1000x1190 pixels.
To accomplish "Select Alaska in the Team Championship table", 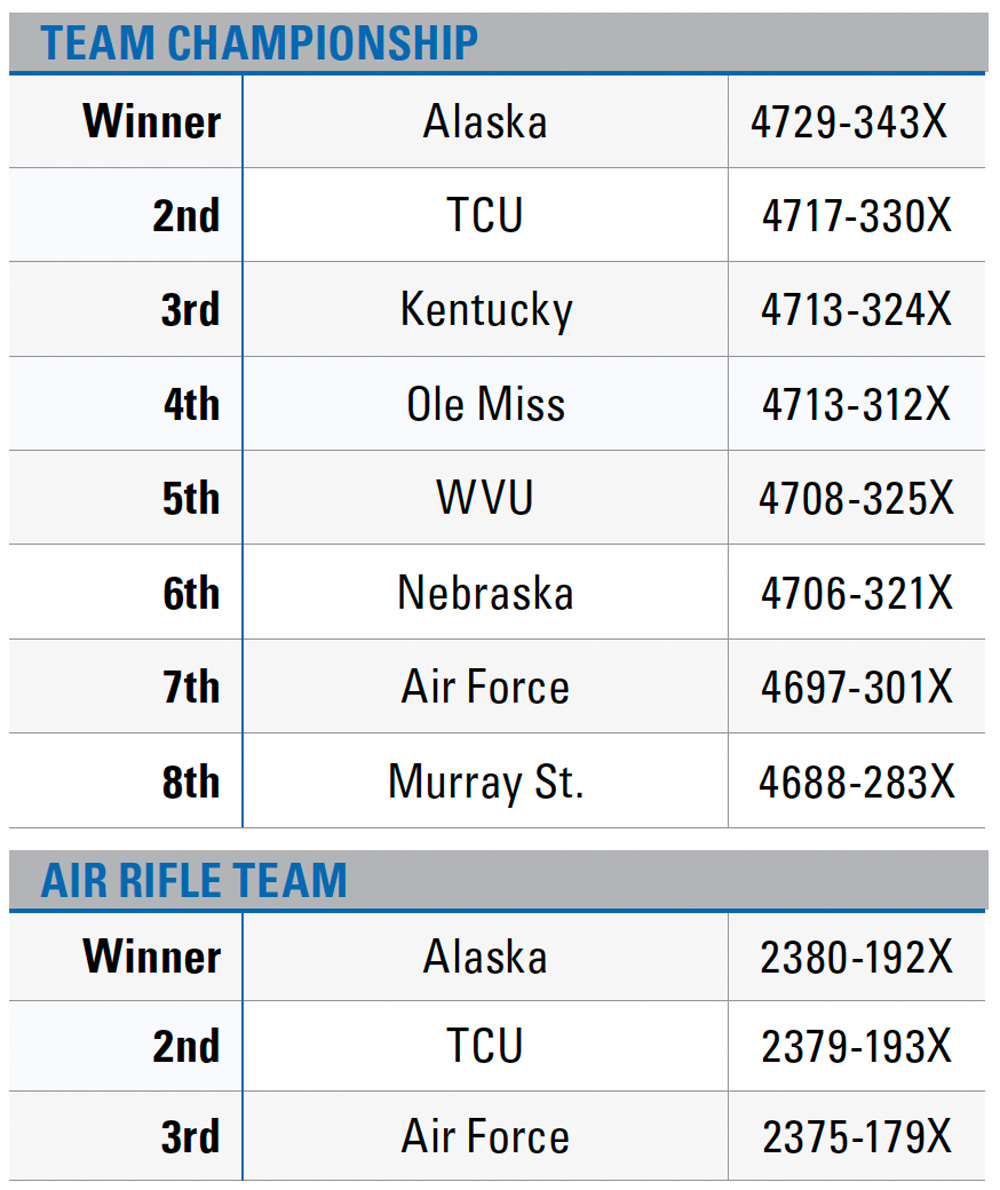I will [485, 121].
